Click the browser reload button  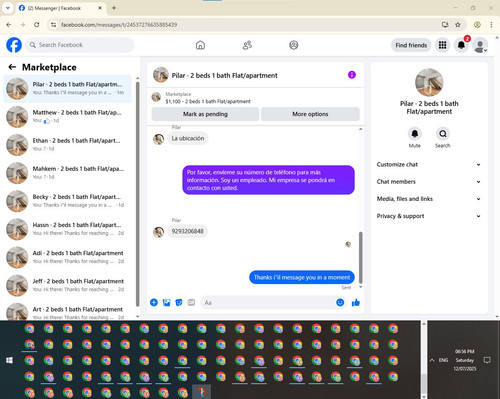[37, 25]
